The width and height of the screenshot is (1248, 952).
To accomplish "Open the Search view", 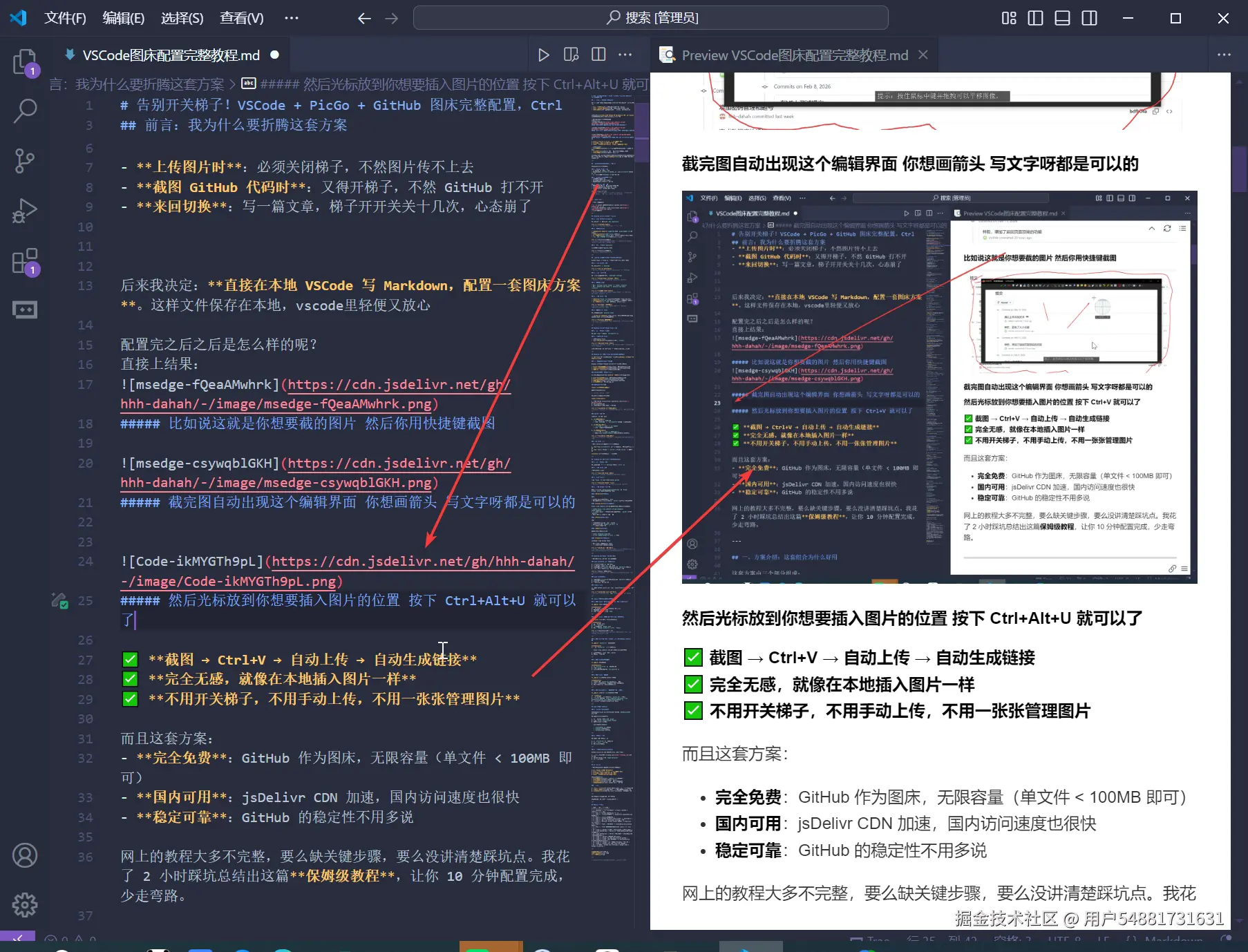I will pyautogui.click(x=25, y=111).
